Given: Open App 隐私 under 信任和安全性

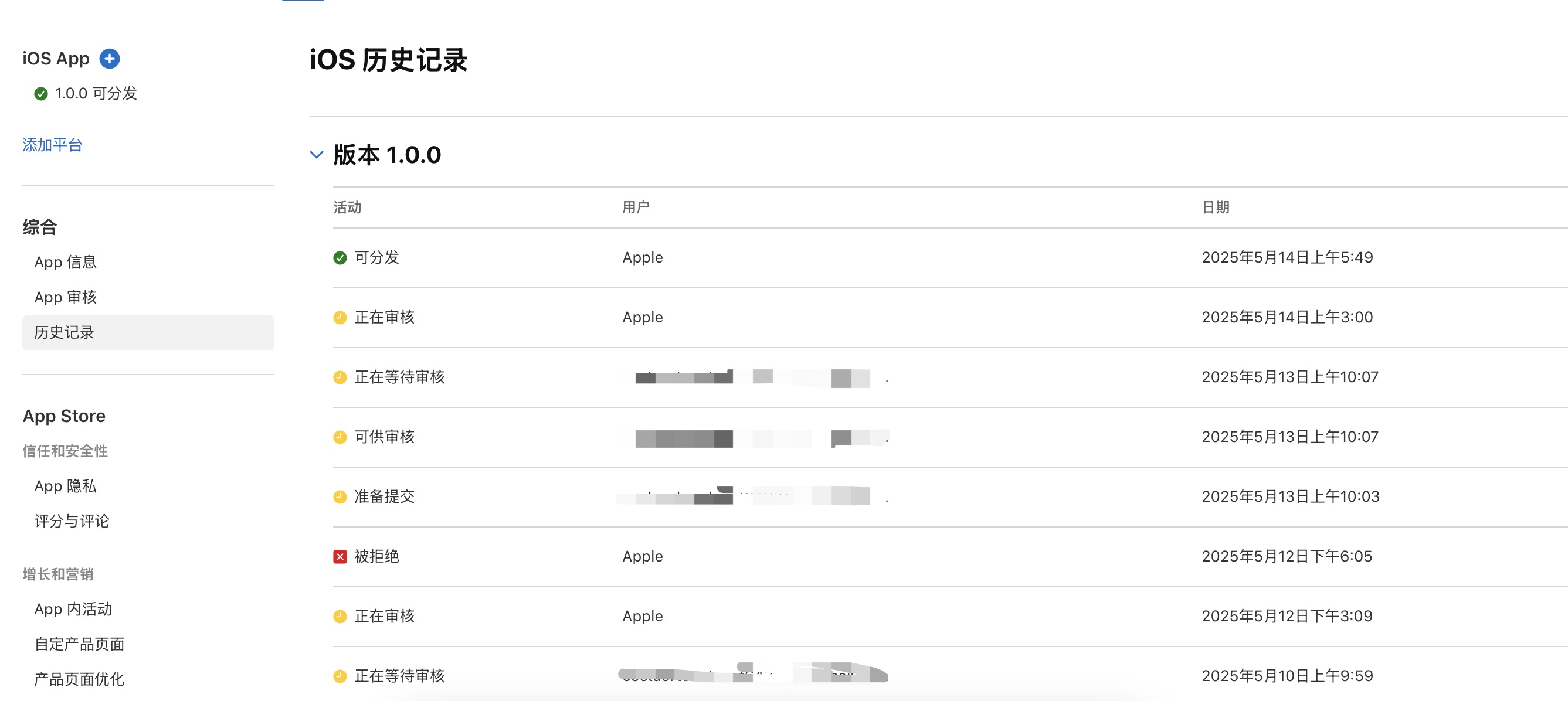Looking at the screenshot, I should (64, 485).
